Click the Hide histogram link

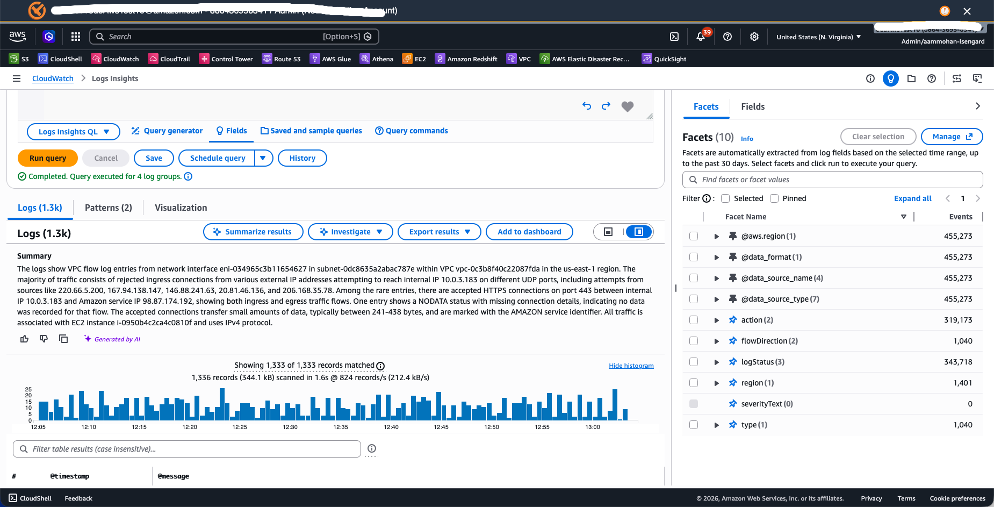pyautogui.click(x=631, y=366)
